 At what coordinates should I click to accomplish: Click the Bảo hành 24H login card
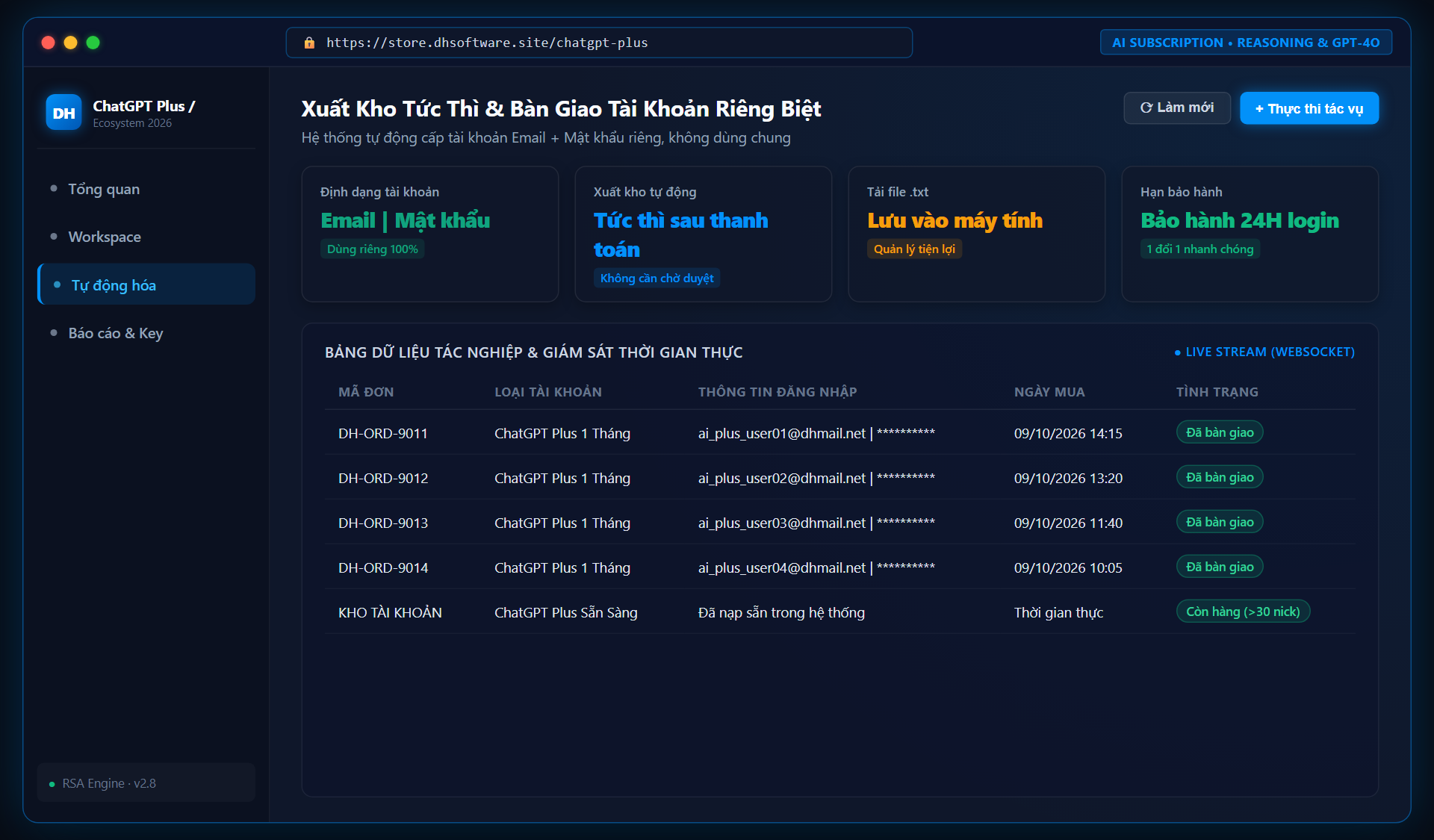1250,234
